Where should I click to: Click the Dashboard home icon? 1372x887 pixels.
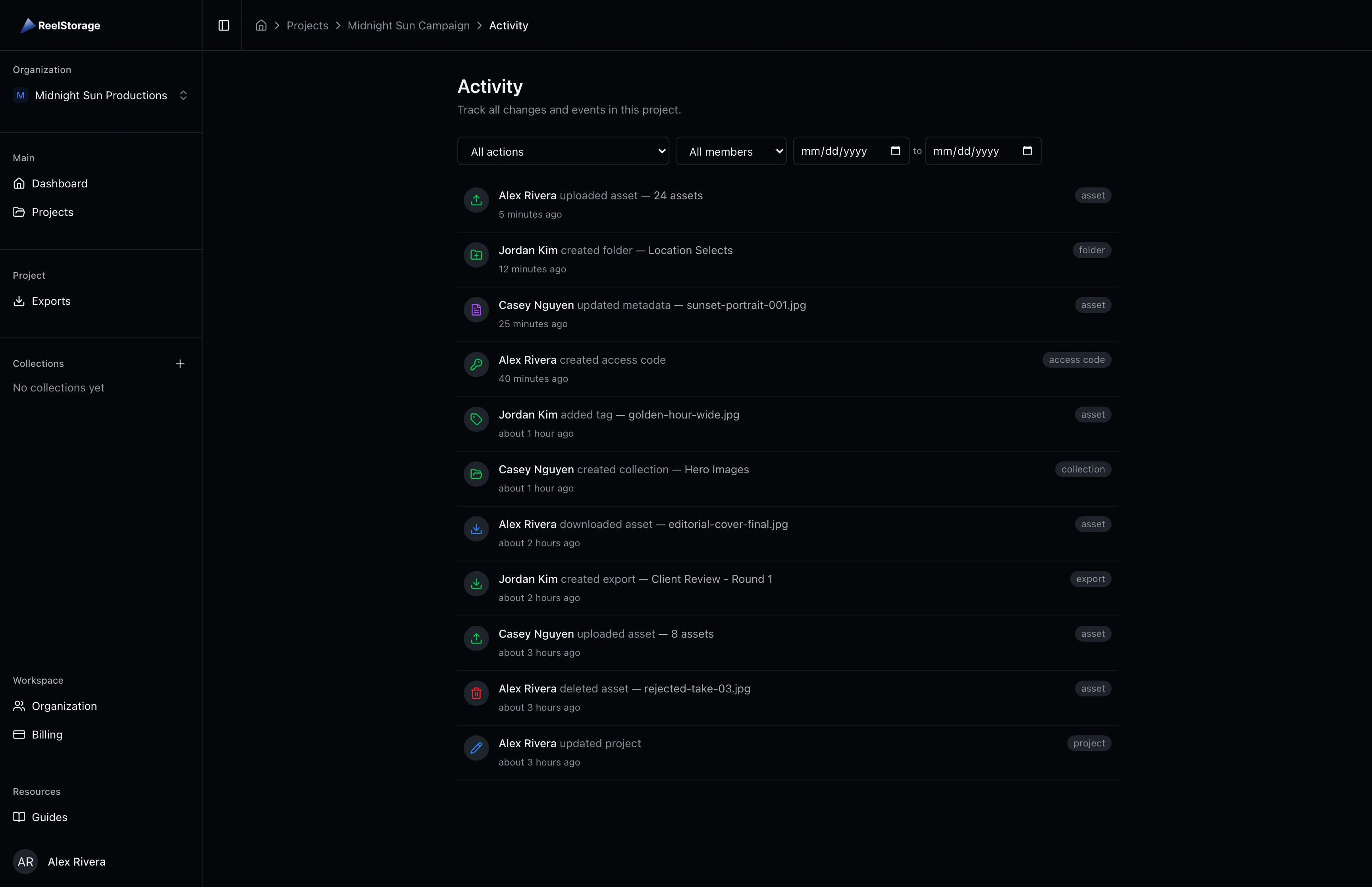click(19, 183)
